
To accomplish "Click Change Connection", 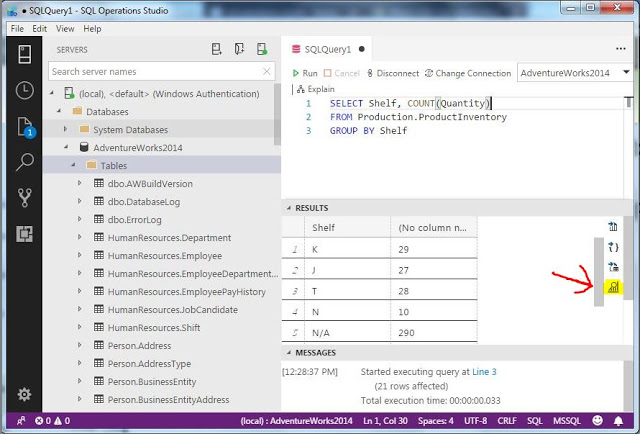I will (468, 73).
